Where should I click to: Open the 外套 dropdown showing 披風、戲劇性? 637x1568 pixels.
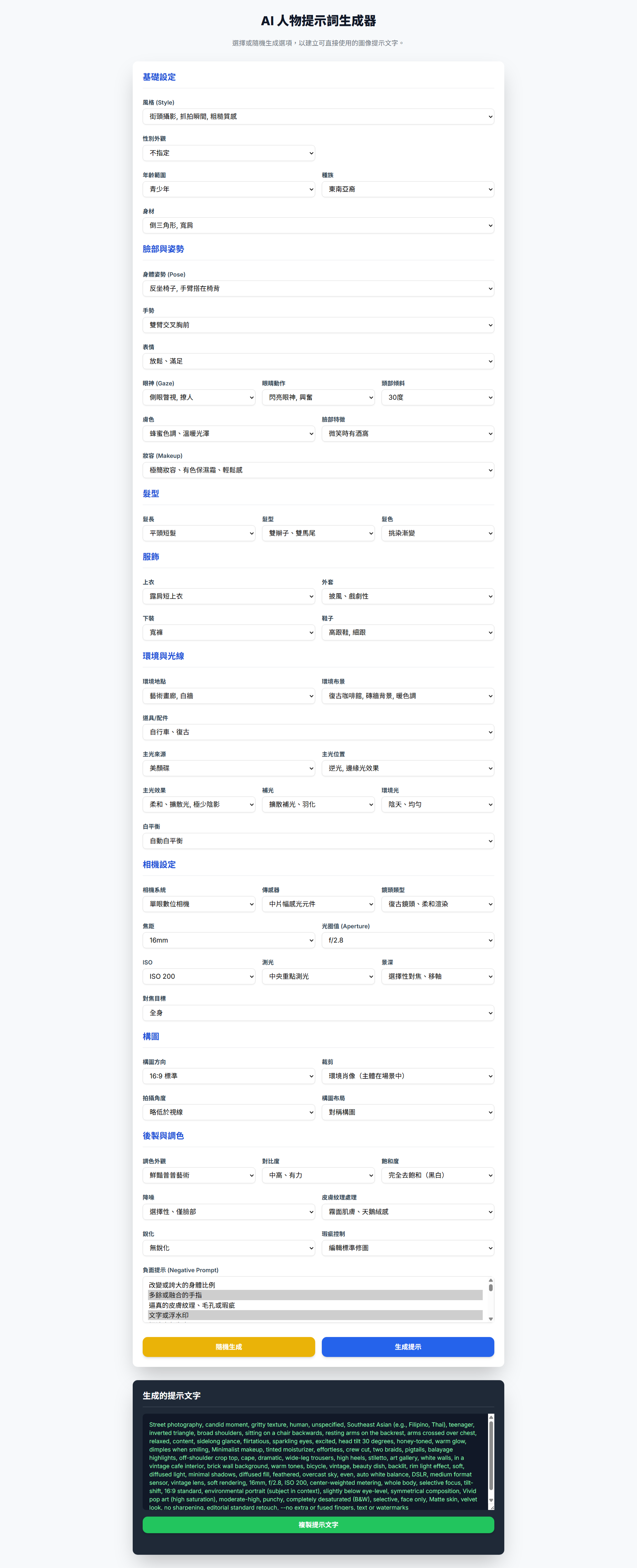point(407,596)
